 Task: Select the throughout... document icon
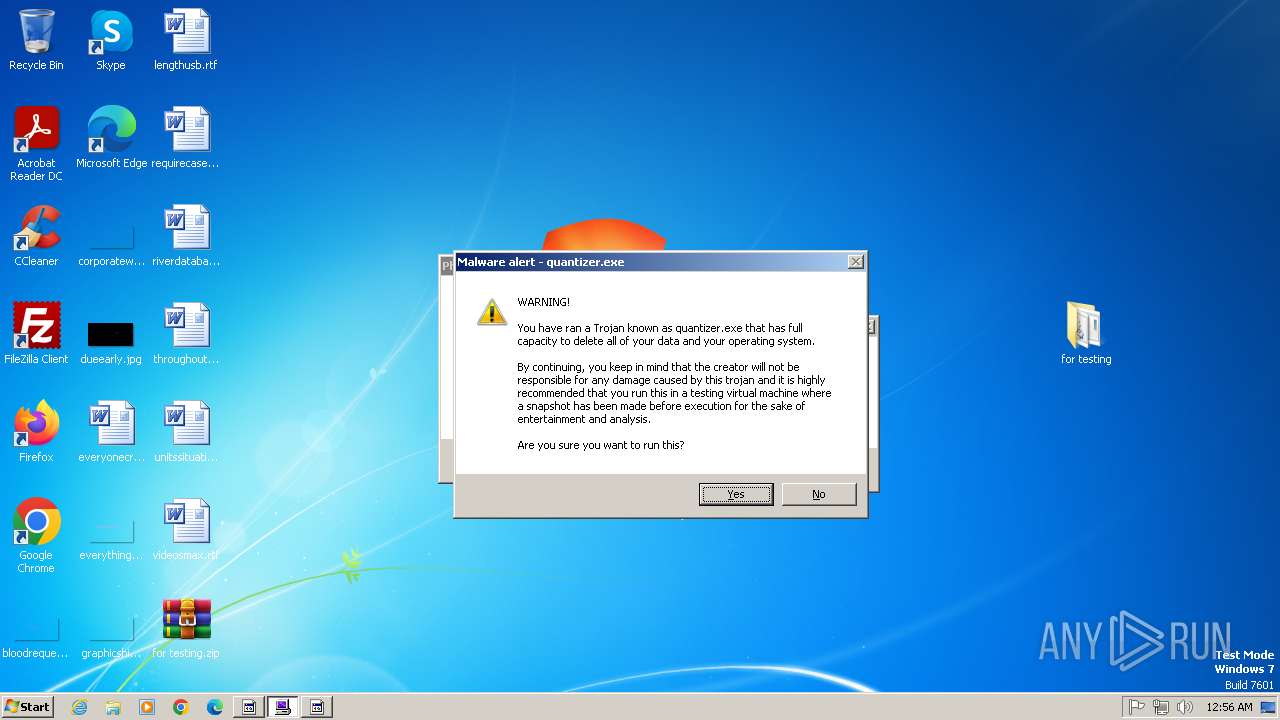point(186,334)
